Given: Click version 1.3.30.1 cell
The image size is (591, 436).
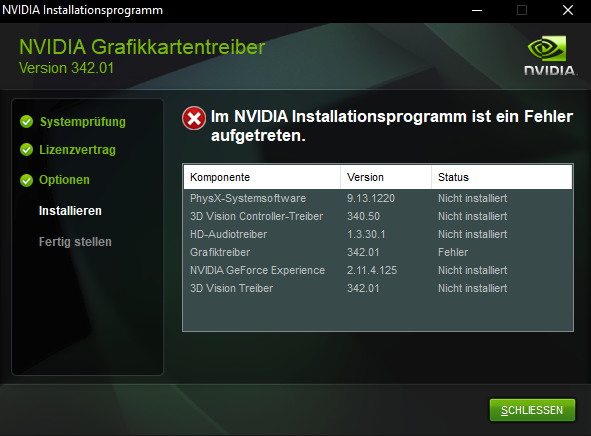Looking at the screenshot, I should point(366,234).
